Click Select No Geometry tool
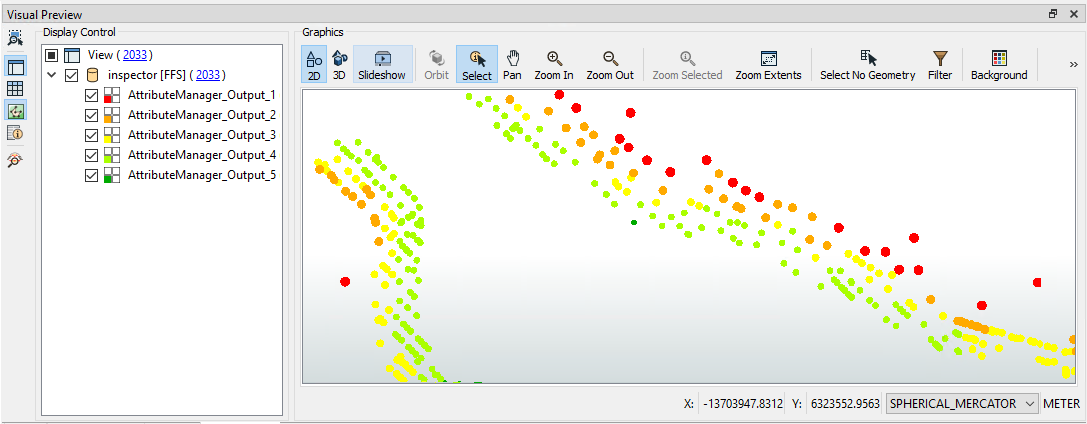 (x=867, y=64)
